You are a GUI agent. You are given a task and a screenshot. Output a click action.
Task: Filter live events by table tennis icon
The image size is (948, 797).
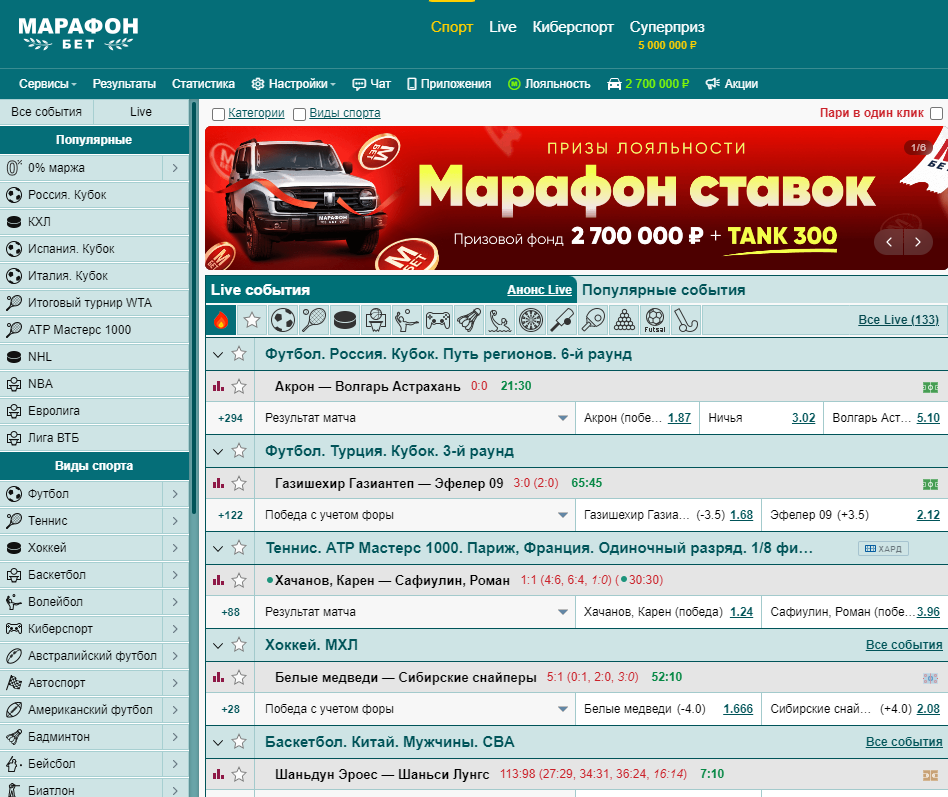pos(593,320)
